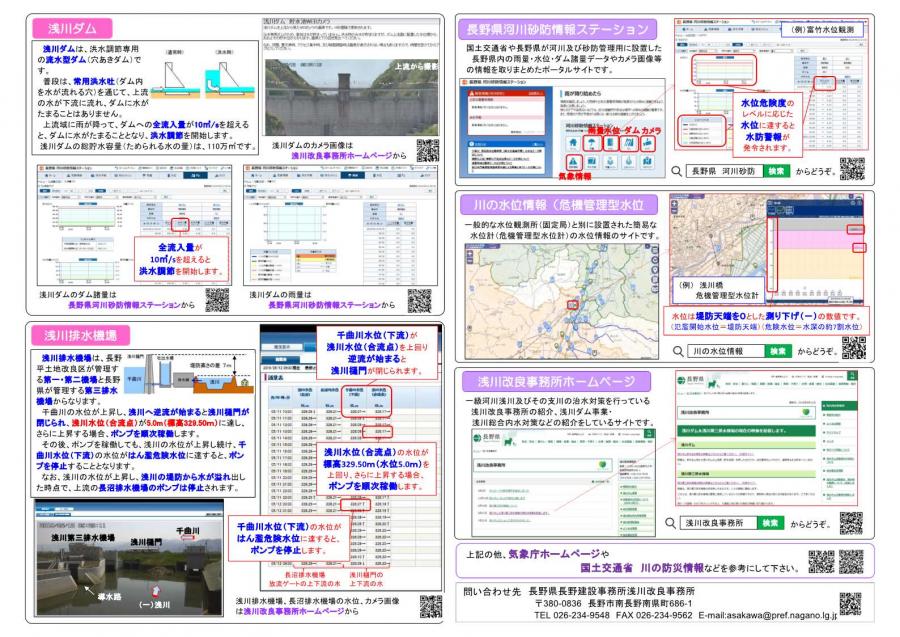900x637 pixels.
Task: Click the 検索 button next to 長野県 河川砂防
Action: click(x=776, y=171)
